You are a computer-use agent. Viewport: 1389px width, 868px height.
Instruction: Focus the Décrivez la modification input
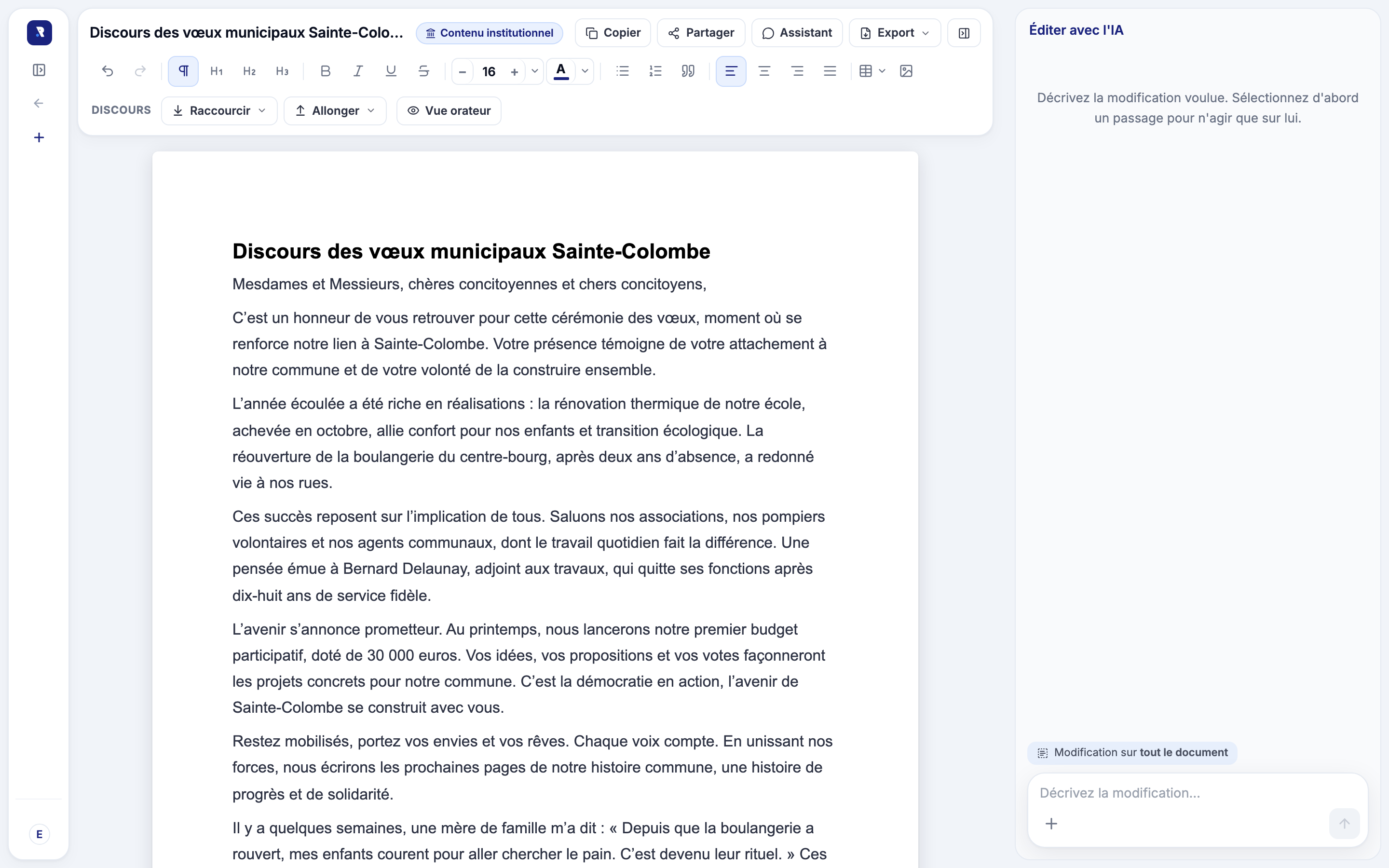click(x=1198, y=793)
